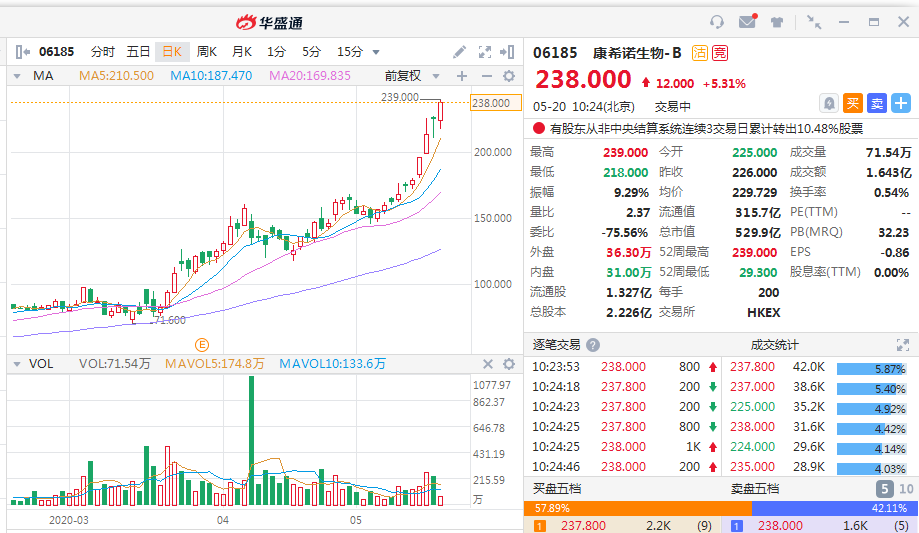Switch to 分时 intraday chart
919x533 pixels.
103,52
